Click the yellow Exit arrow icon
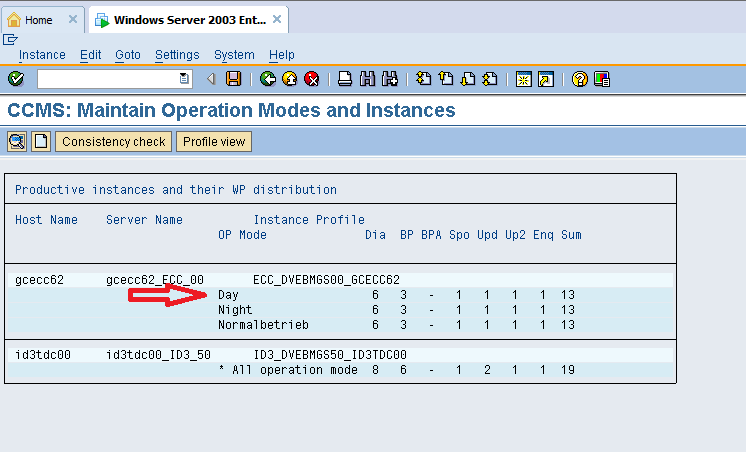 coord(289,79)
